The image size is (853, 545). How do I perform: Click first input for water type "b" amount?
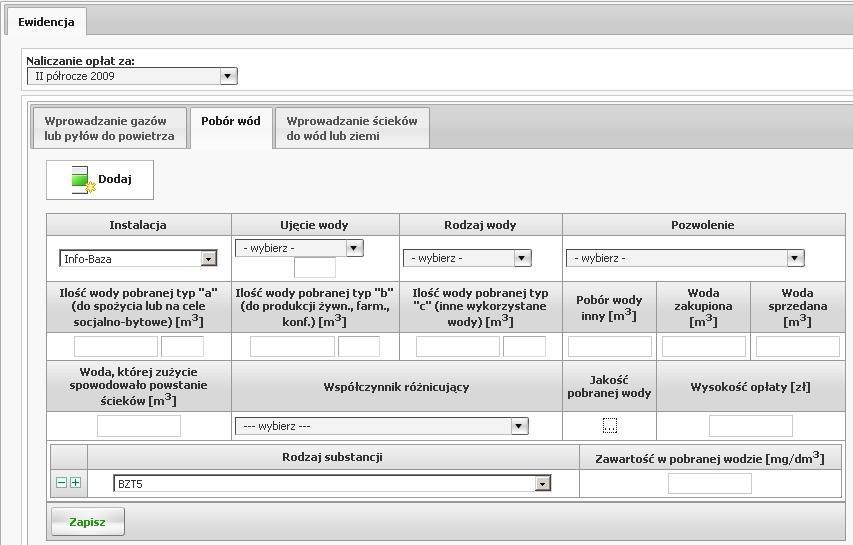click(x=292, y=346)
